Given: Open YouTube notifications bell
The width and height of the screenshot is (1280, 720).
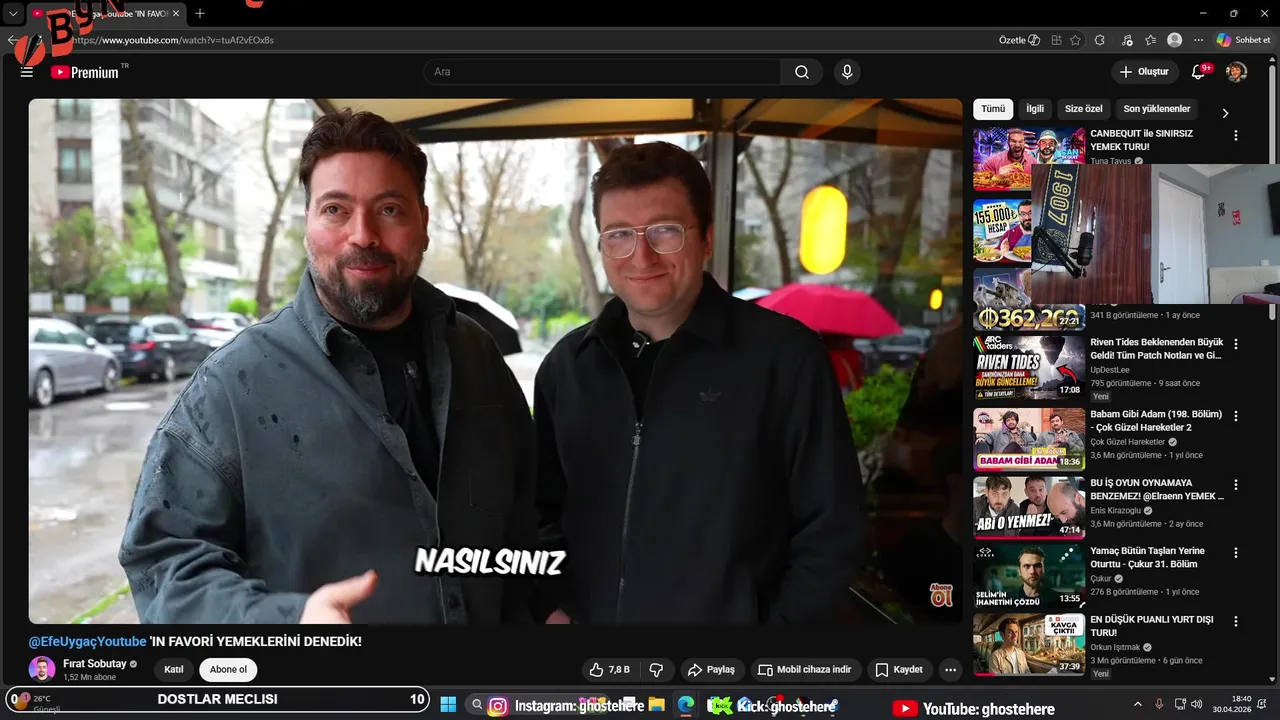Looking at the screenshot, I should point(1198,72).
